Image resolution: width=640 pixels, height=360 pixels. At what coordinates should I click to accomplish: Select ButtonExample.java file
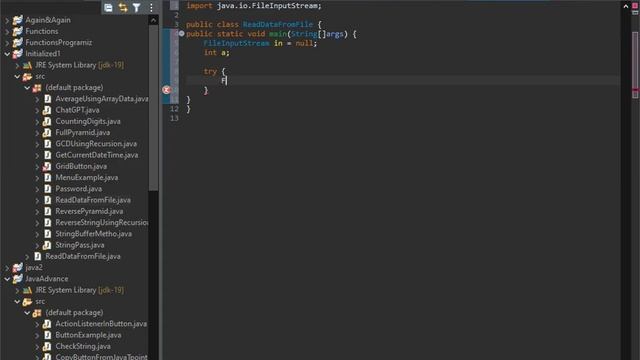coord(88,335)
